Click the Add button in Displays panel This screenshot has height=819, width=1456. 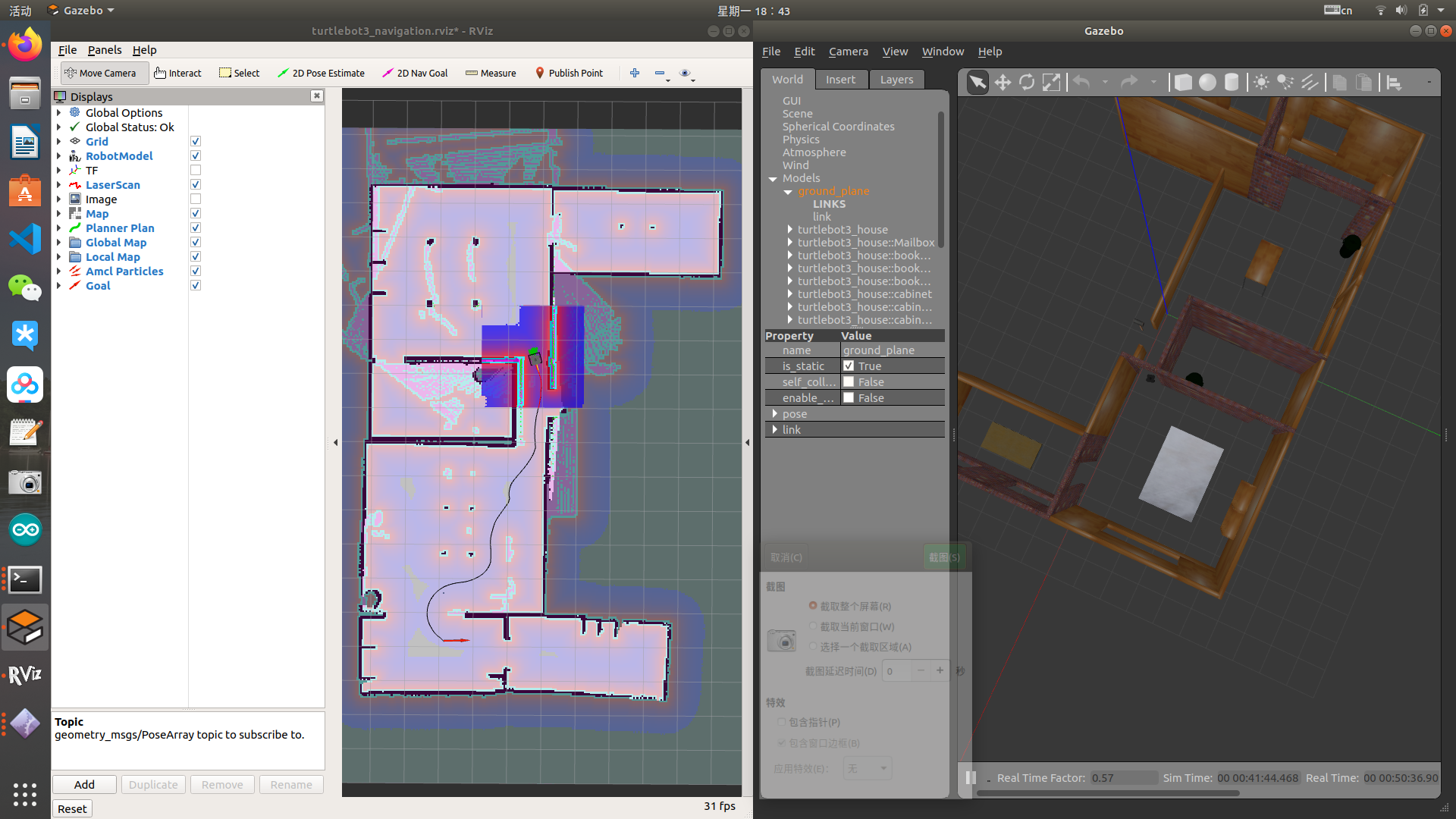tap(84, 784)
